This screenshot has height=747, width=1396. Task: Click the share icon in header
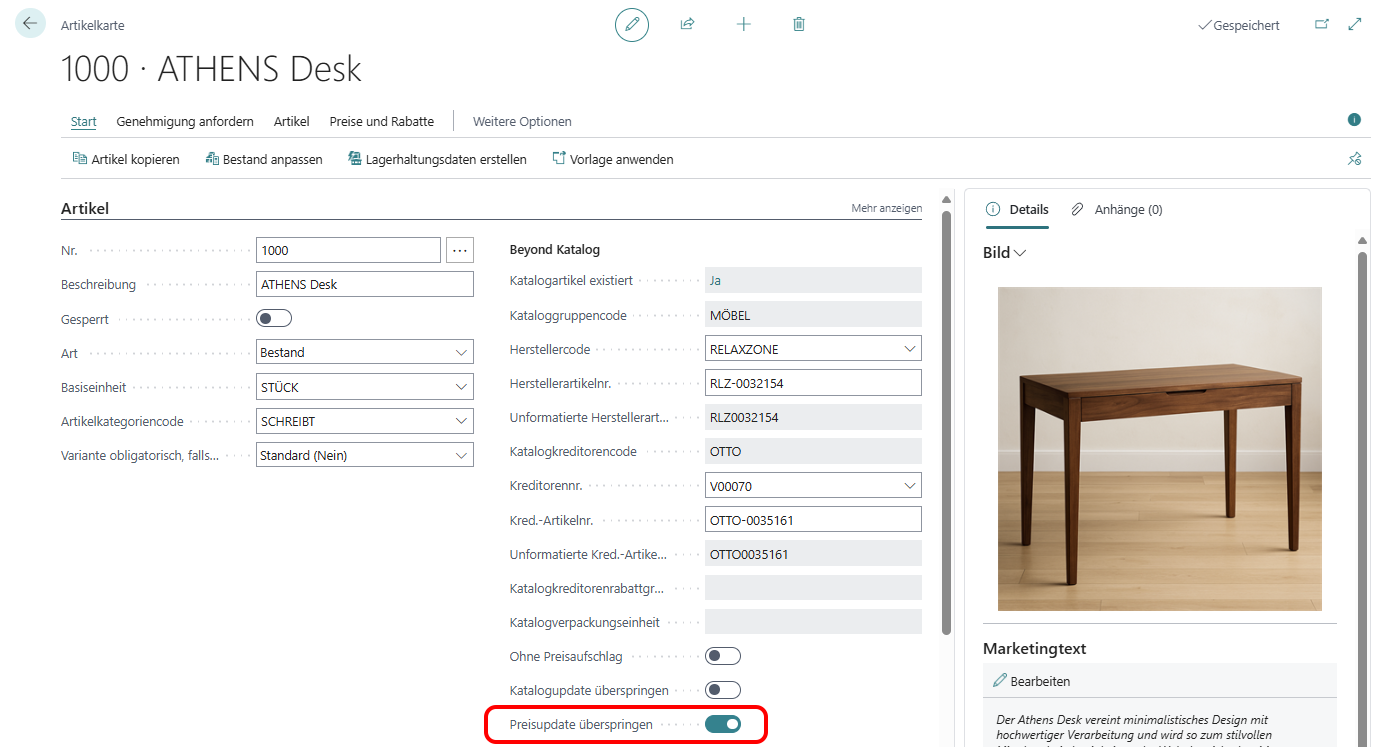pyautogui.click(x=687, y=24)
